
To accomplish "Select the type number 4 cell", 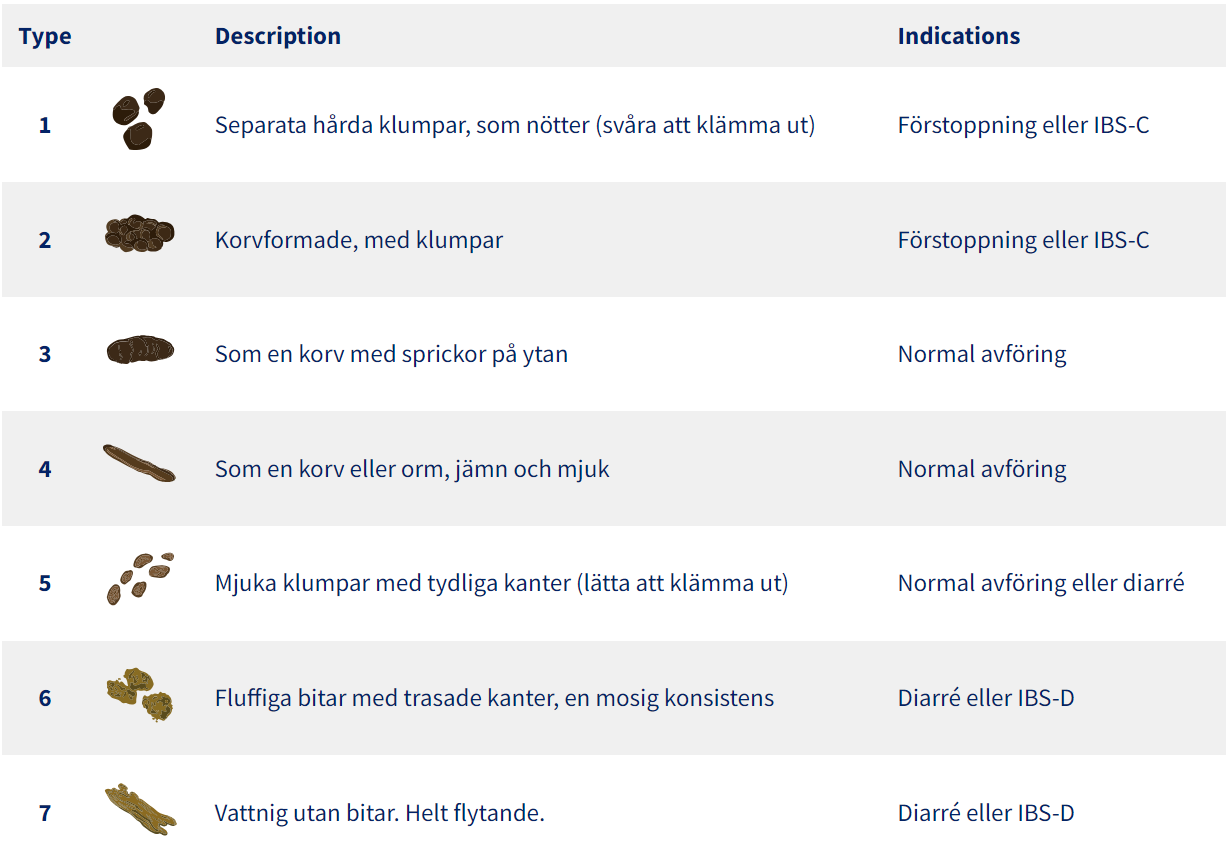I will [x=45, y=469].
